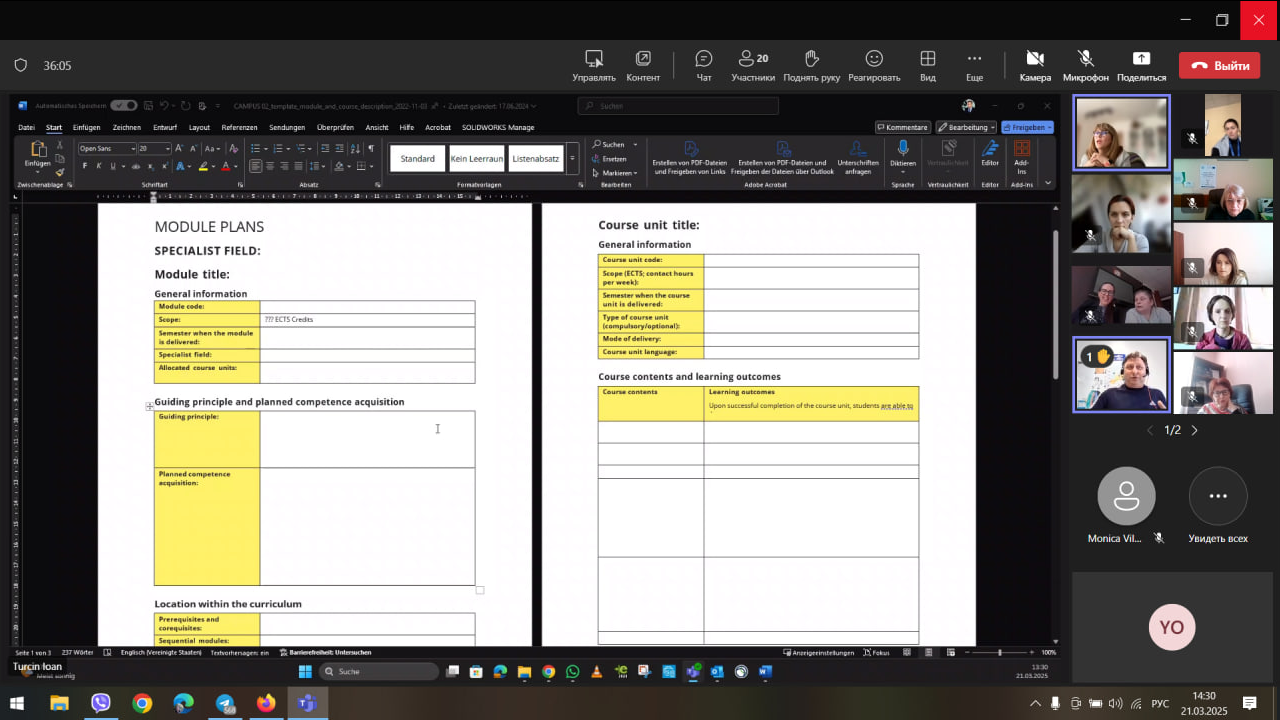Open the Еще more options menu
The image size is (1280, 720).
click(x=974, y=65)
